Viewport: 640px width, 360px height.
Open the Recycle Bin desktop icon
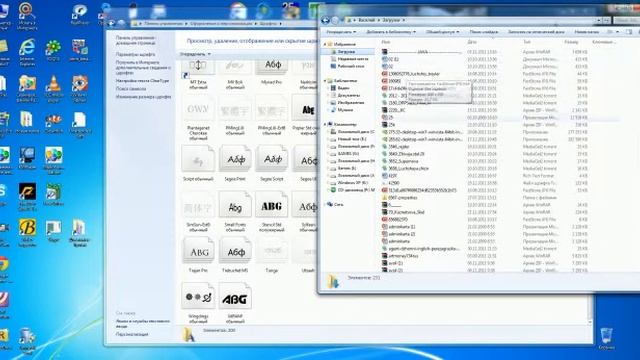tap(607, 338)
